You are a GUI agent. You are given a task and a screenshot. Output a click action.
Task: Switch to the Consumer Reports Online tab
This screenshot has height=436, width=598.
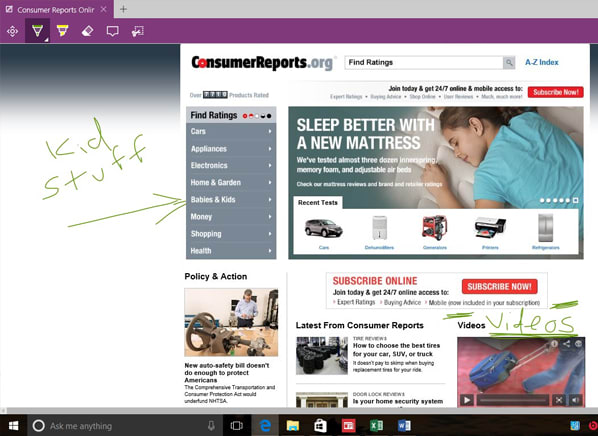click(56, 10)
